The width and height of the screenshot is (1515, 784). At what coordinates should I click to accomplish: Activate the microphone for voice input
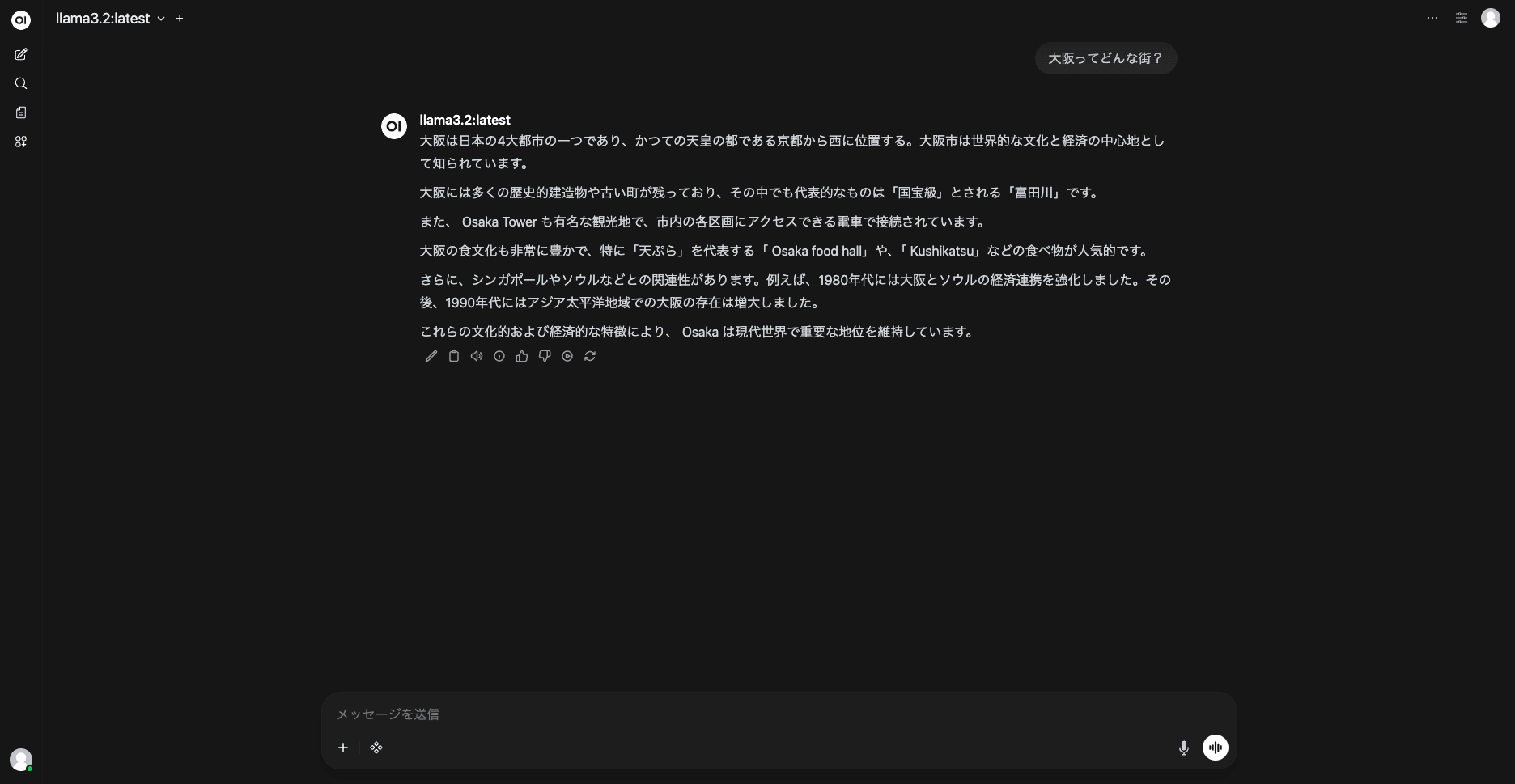[x=1184, y=748]
